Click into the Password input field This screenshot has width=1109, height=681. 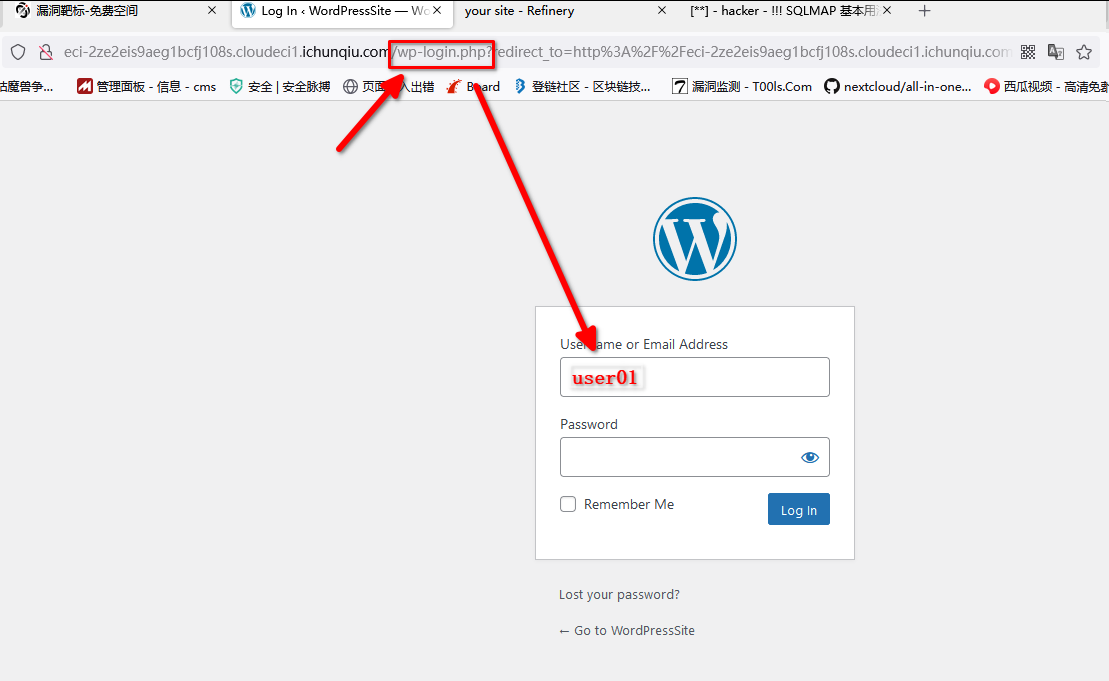[678, 457]
